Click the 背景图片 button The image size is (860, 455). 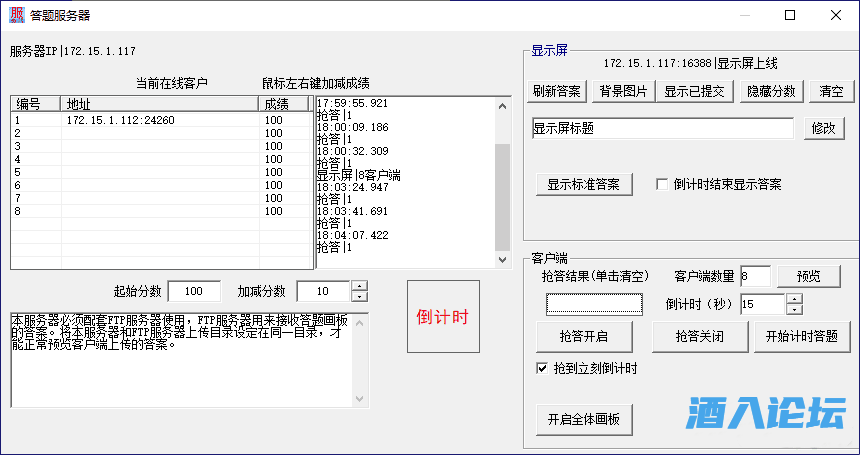coord(623,91)
